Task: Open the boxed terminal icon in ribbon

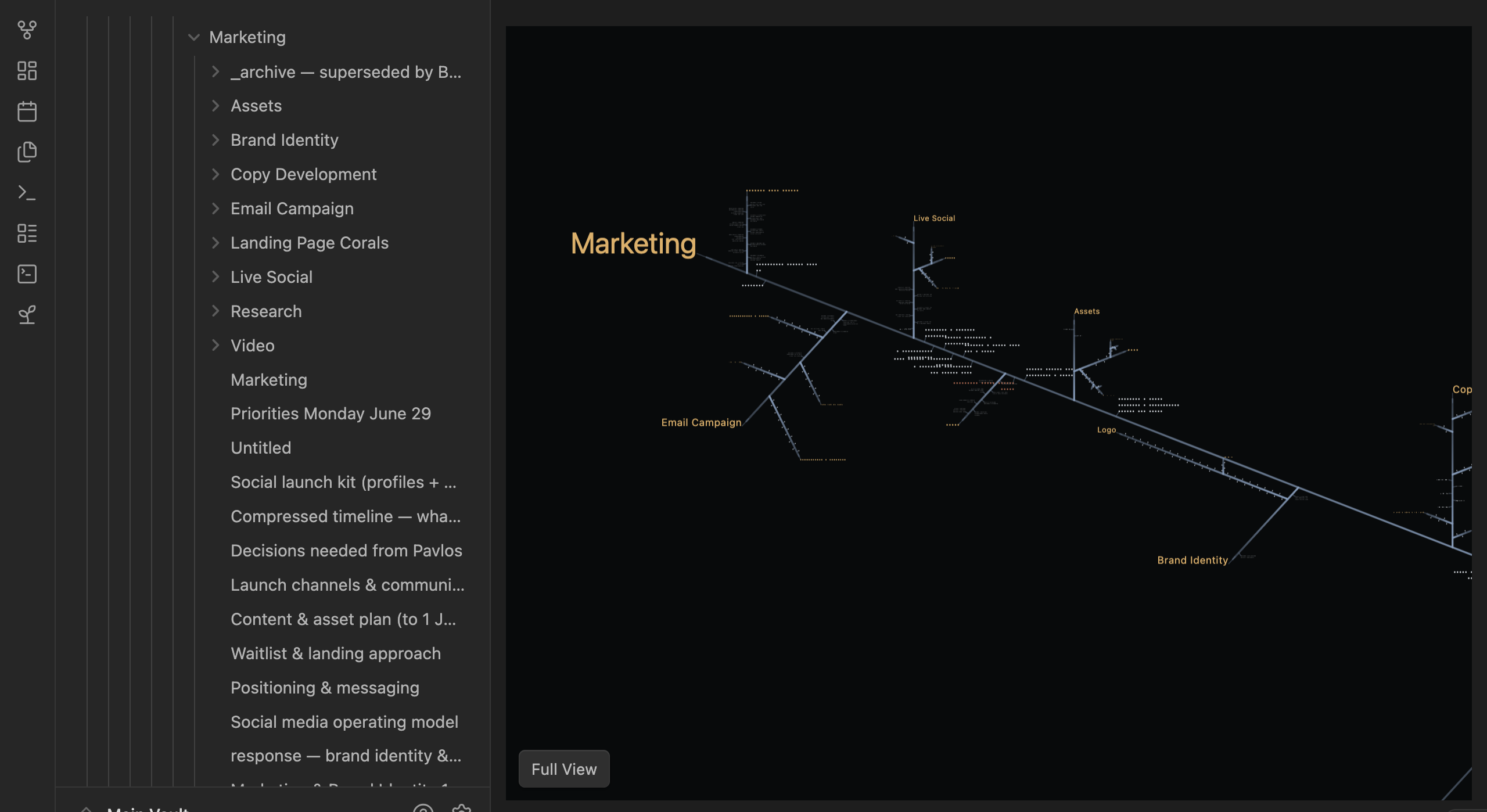Action: [x=27, y=274]
